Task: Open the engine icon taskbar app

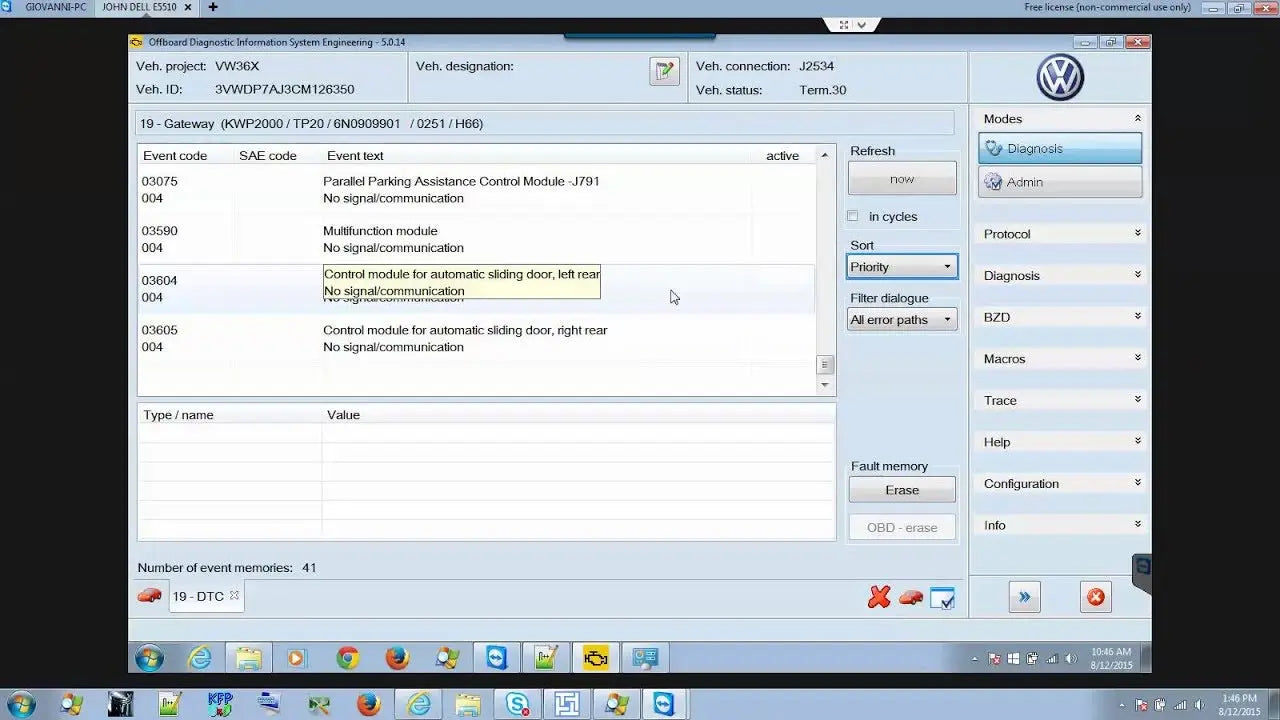Action: coord(595,658)
